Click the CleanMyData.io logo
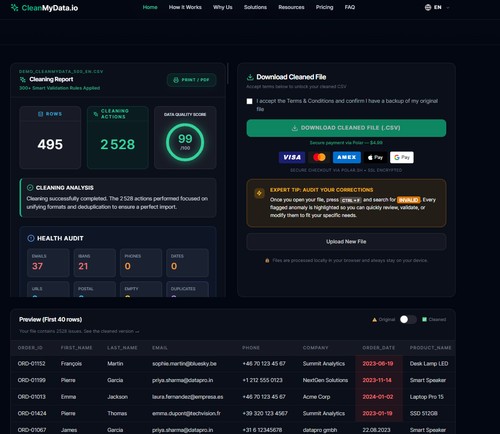 click(x=44, y=8)
